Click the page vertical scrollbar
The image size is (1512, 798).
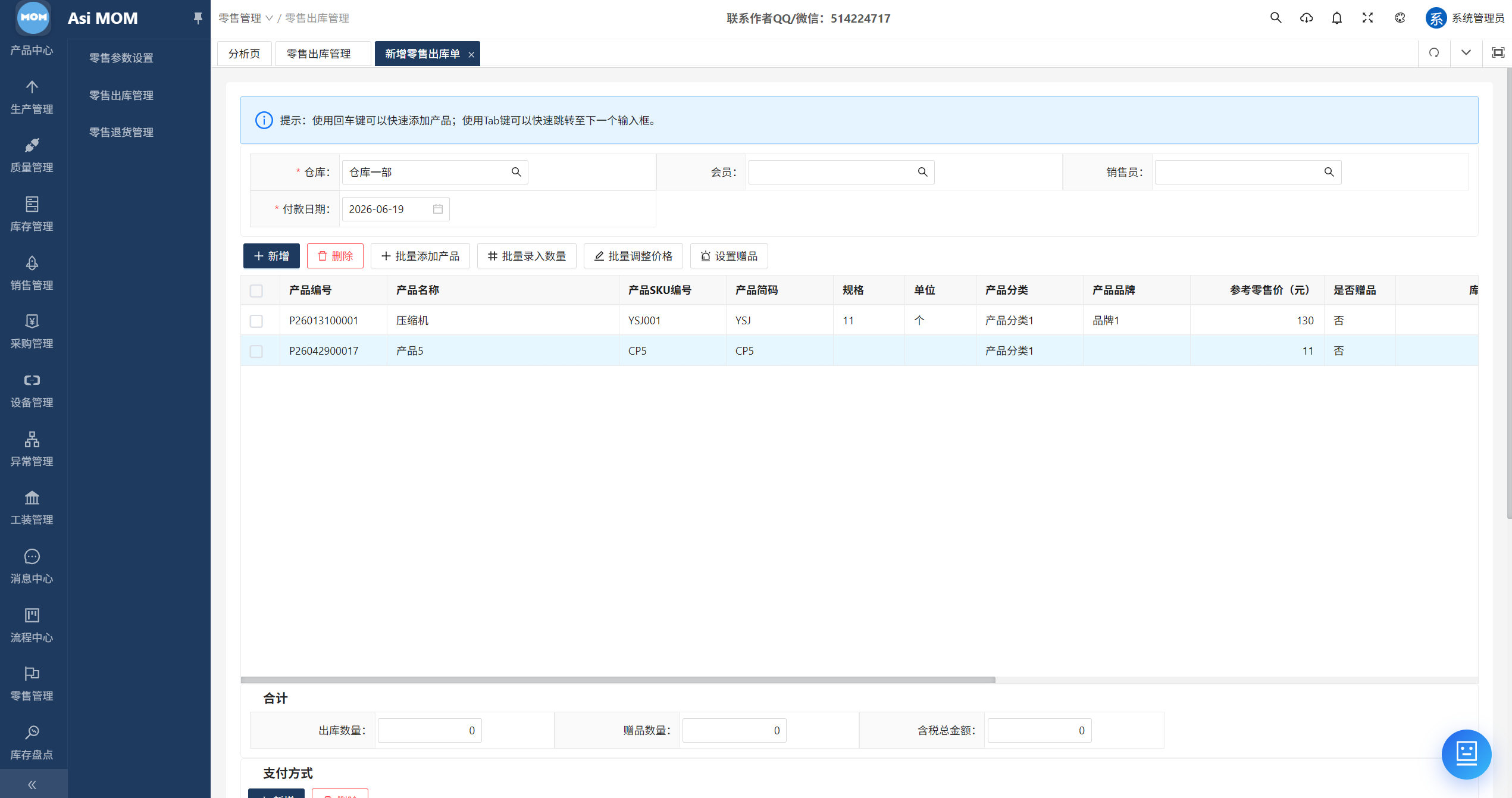pyautogui.click(x=1508, y=293)
